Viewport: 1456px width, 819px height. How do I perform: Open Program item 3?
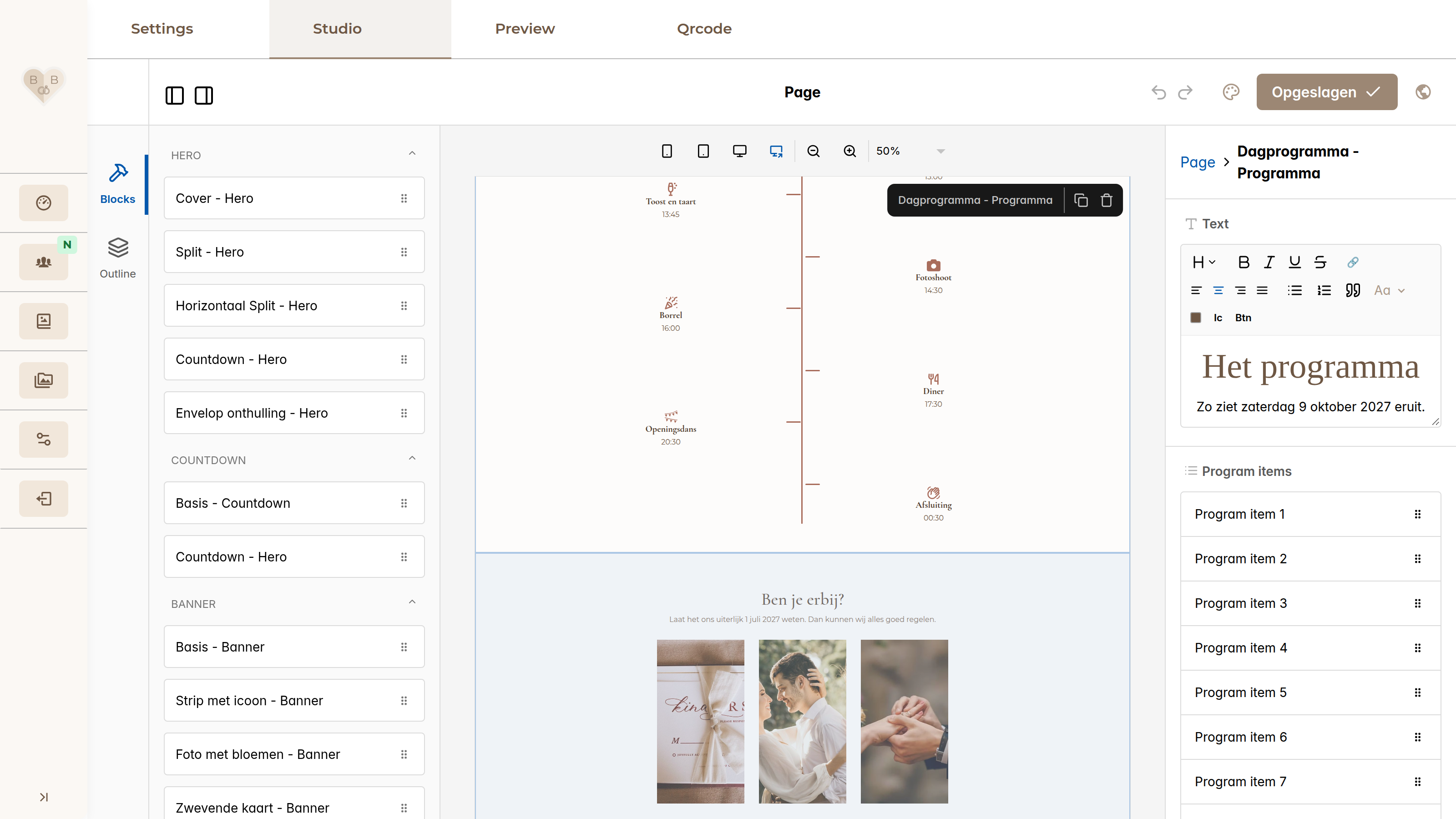(1310, 603)
